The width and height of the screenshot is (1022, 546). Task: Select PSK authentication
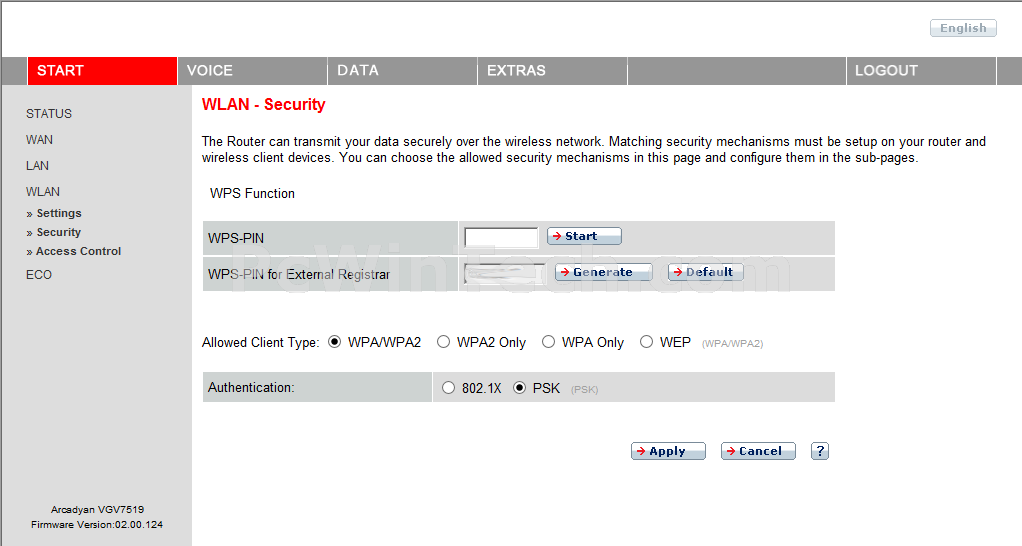point(519,388)
